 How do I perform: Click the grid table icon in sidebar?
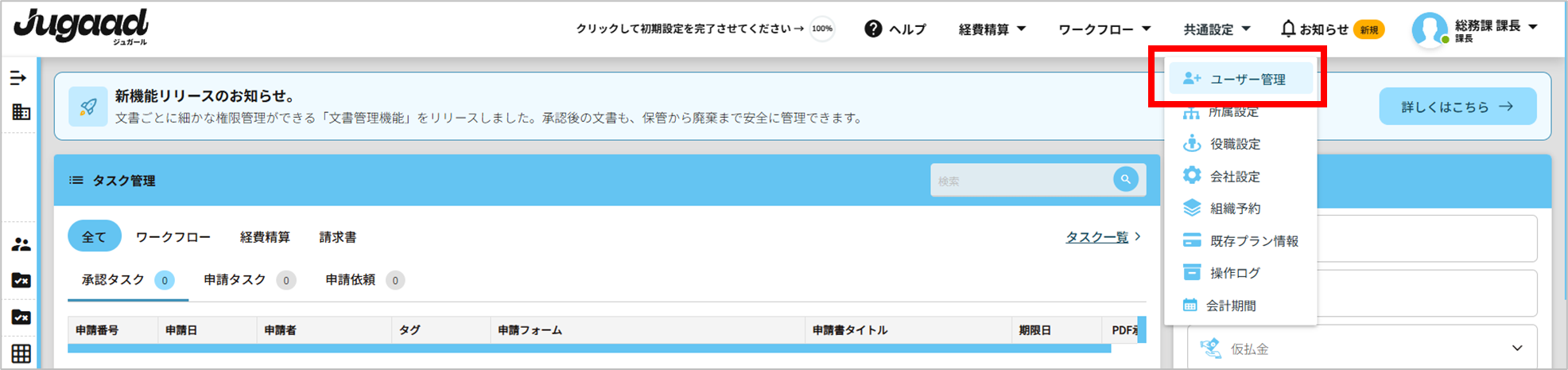(x=21, y=353)
